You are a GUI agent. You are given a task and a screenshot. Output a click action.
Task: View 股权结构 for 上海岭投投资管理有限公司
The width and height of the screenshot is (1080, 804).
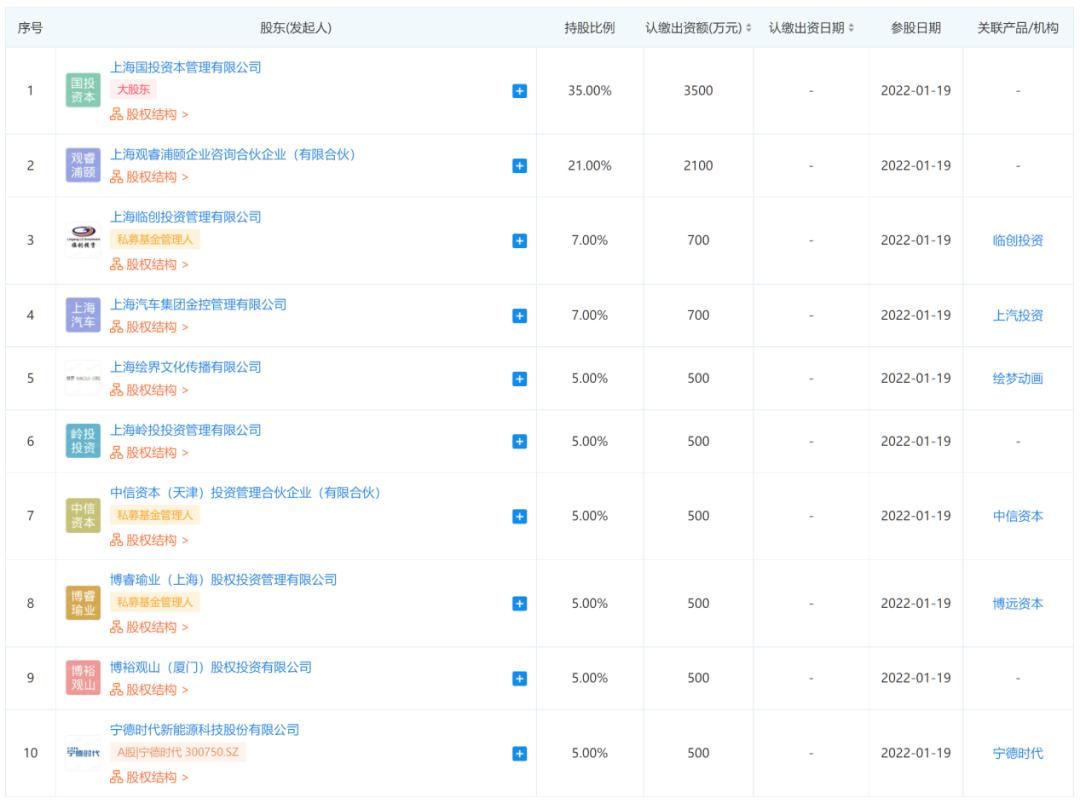(149, 453)
